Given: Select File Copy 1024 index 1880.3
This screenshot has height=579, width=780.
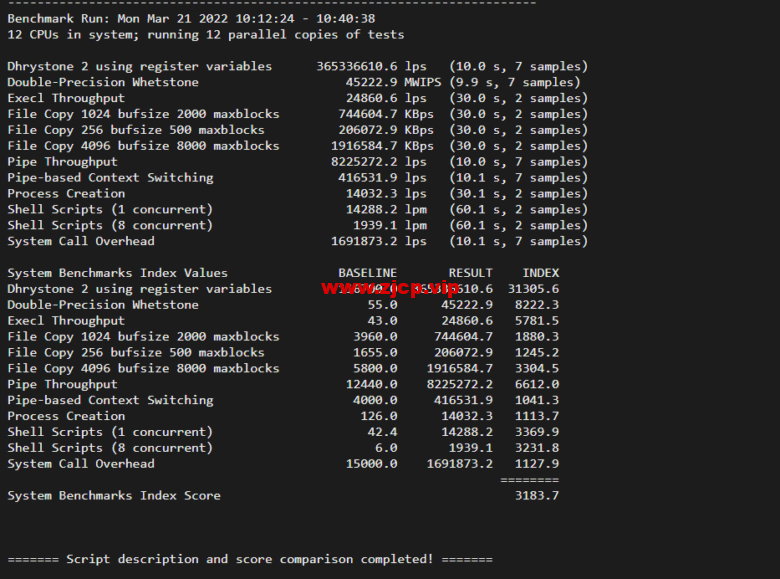Looking at the screenshot, I should click(x=537, y=337).
